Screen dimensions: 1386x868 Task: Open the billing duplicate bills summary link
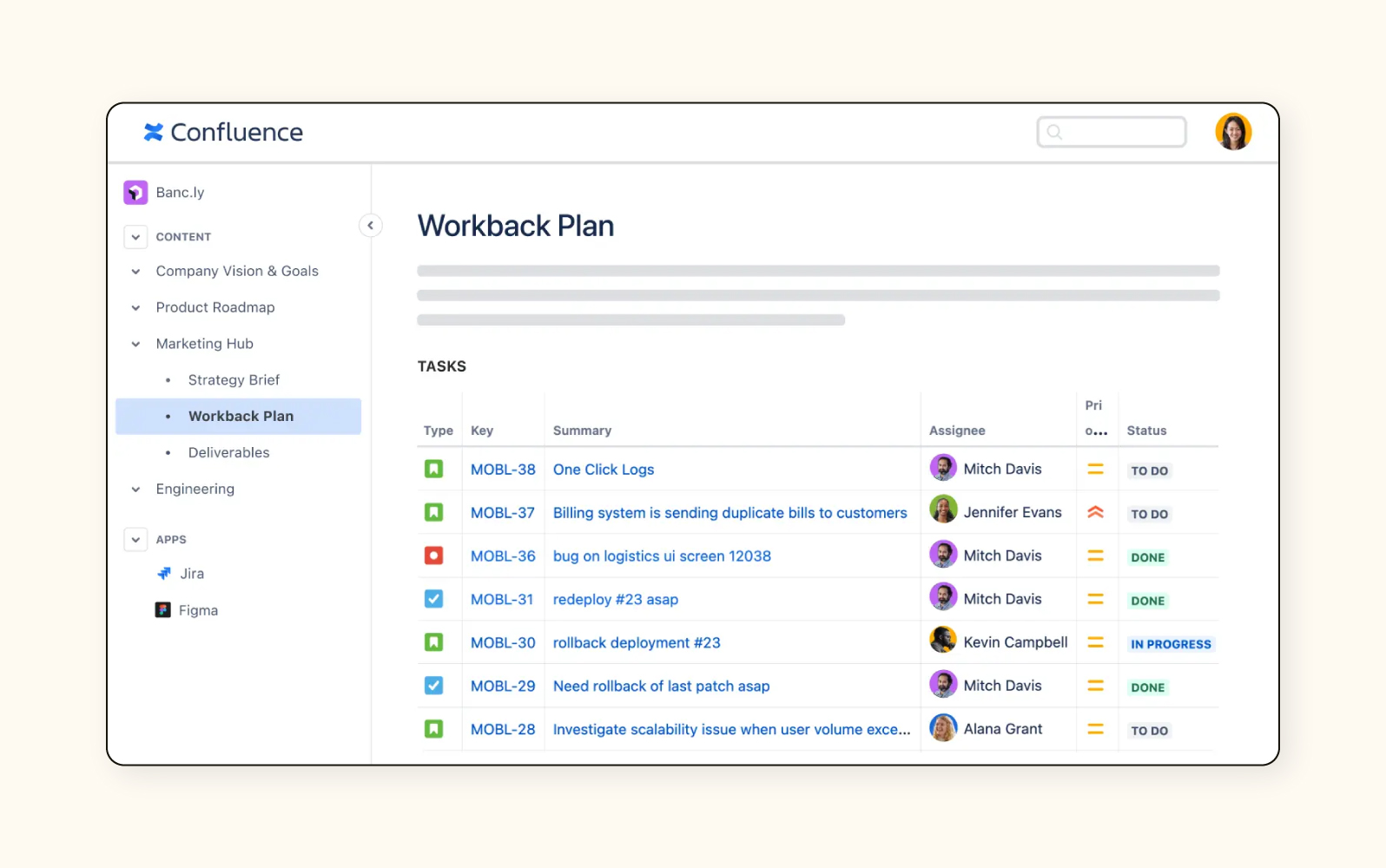tap(730, 513)
